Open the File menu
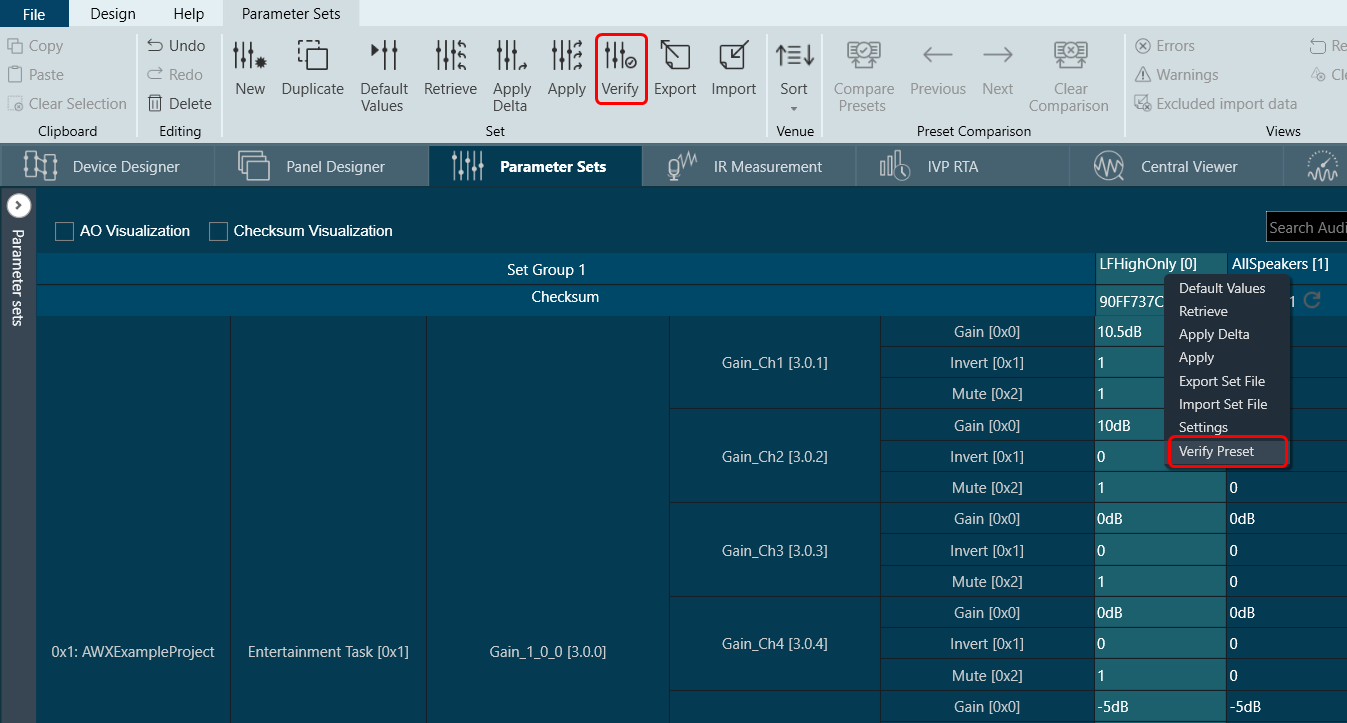 (34, 14)
